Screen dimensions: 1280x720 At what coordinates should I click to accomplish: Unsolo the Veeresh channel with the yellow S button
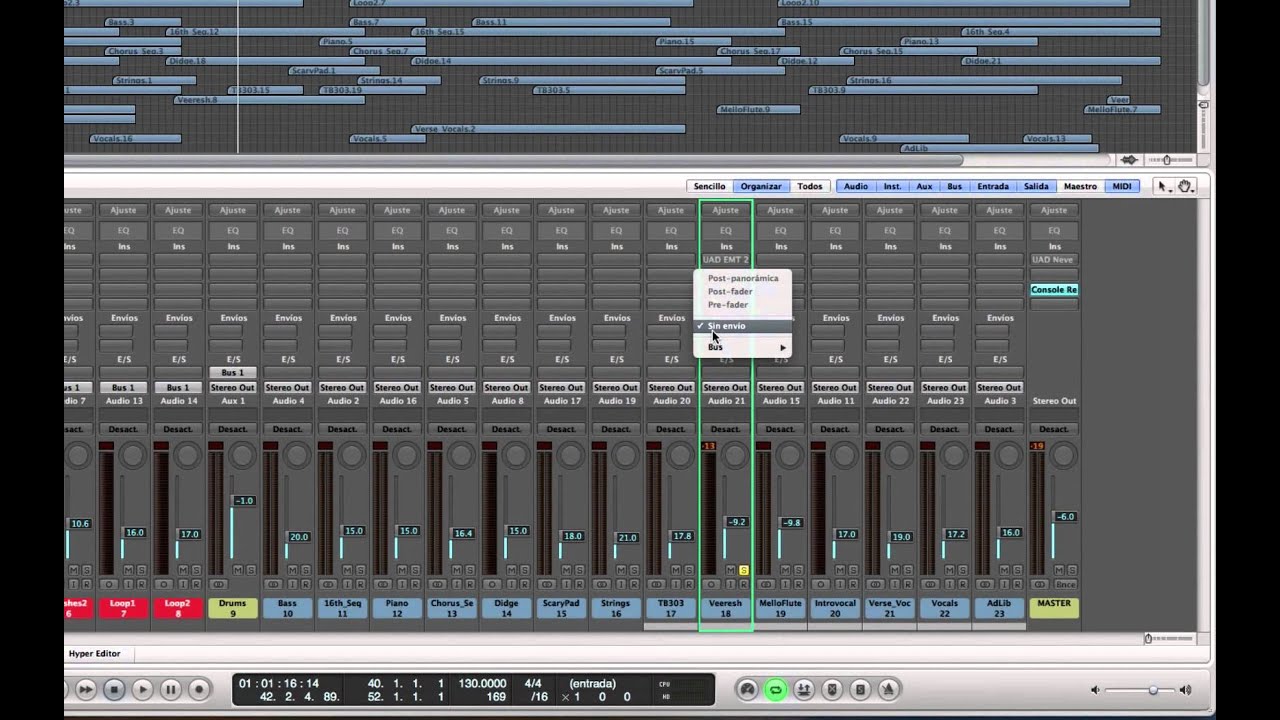coord(743,570)
